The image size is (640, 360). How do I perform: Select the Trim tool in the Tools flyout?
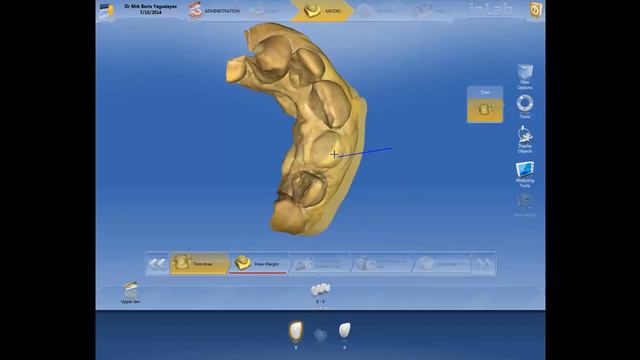click(x=485, y=104)
